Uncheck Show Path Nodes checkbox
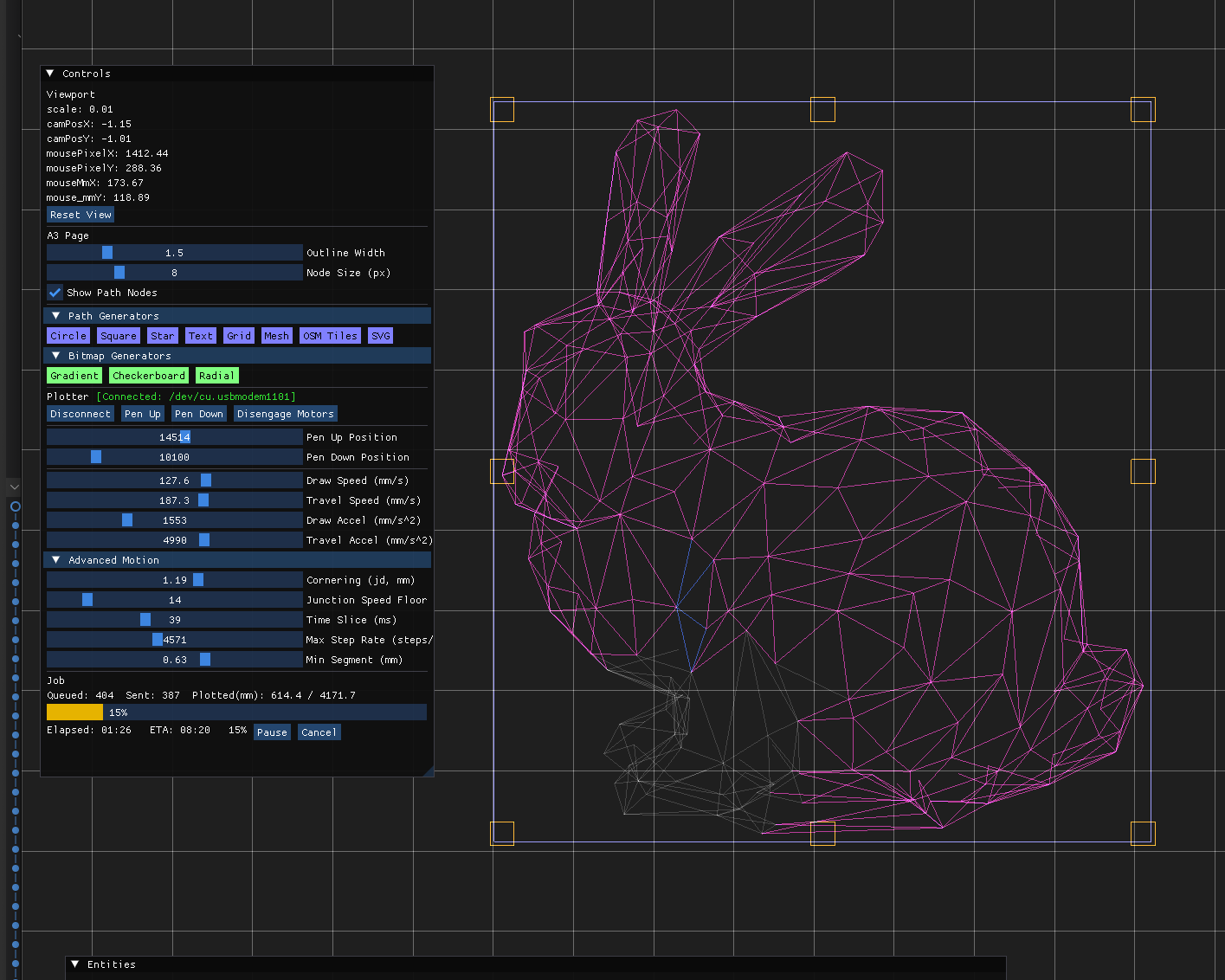This screenshot has width=1225, height=980. (x=55, y=293)
